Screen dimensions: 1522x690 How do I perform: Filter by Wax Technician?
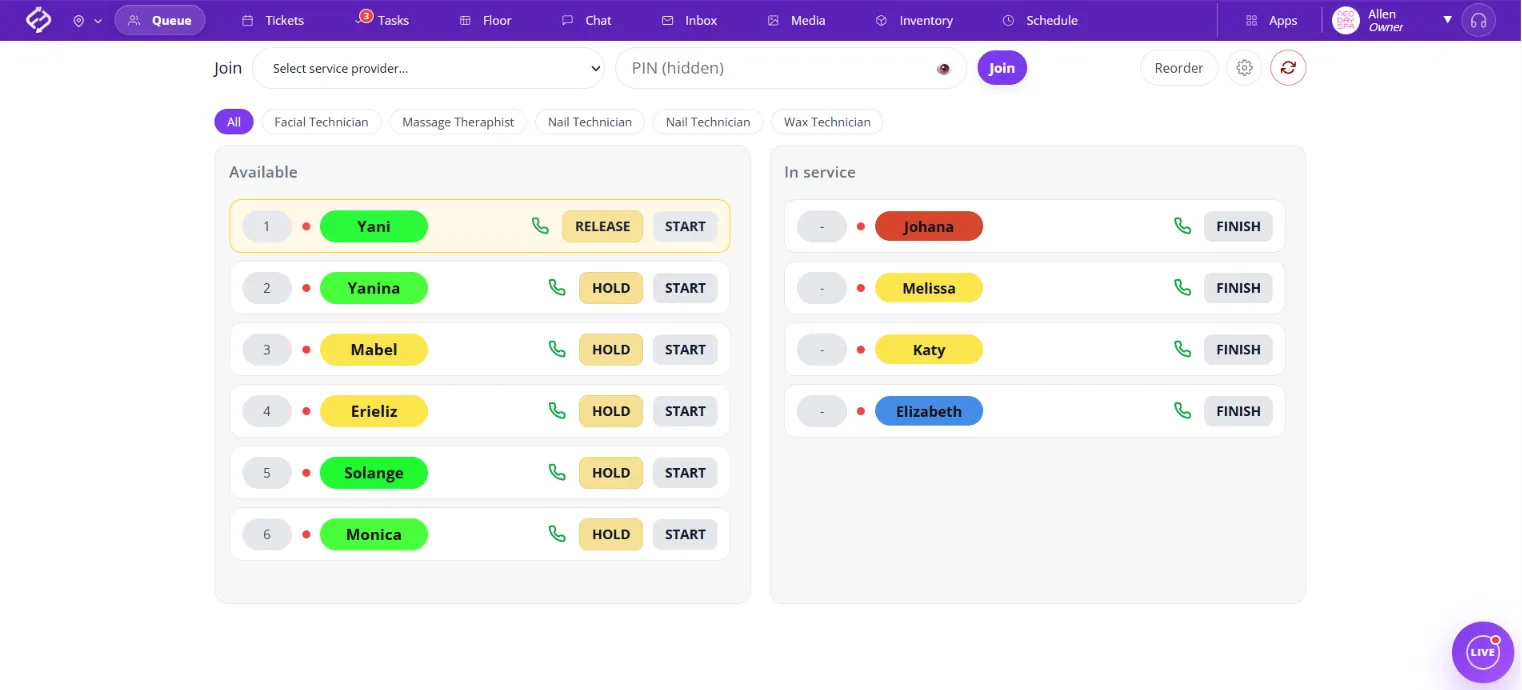tap(827, 122)
